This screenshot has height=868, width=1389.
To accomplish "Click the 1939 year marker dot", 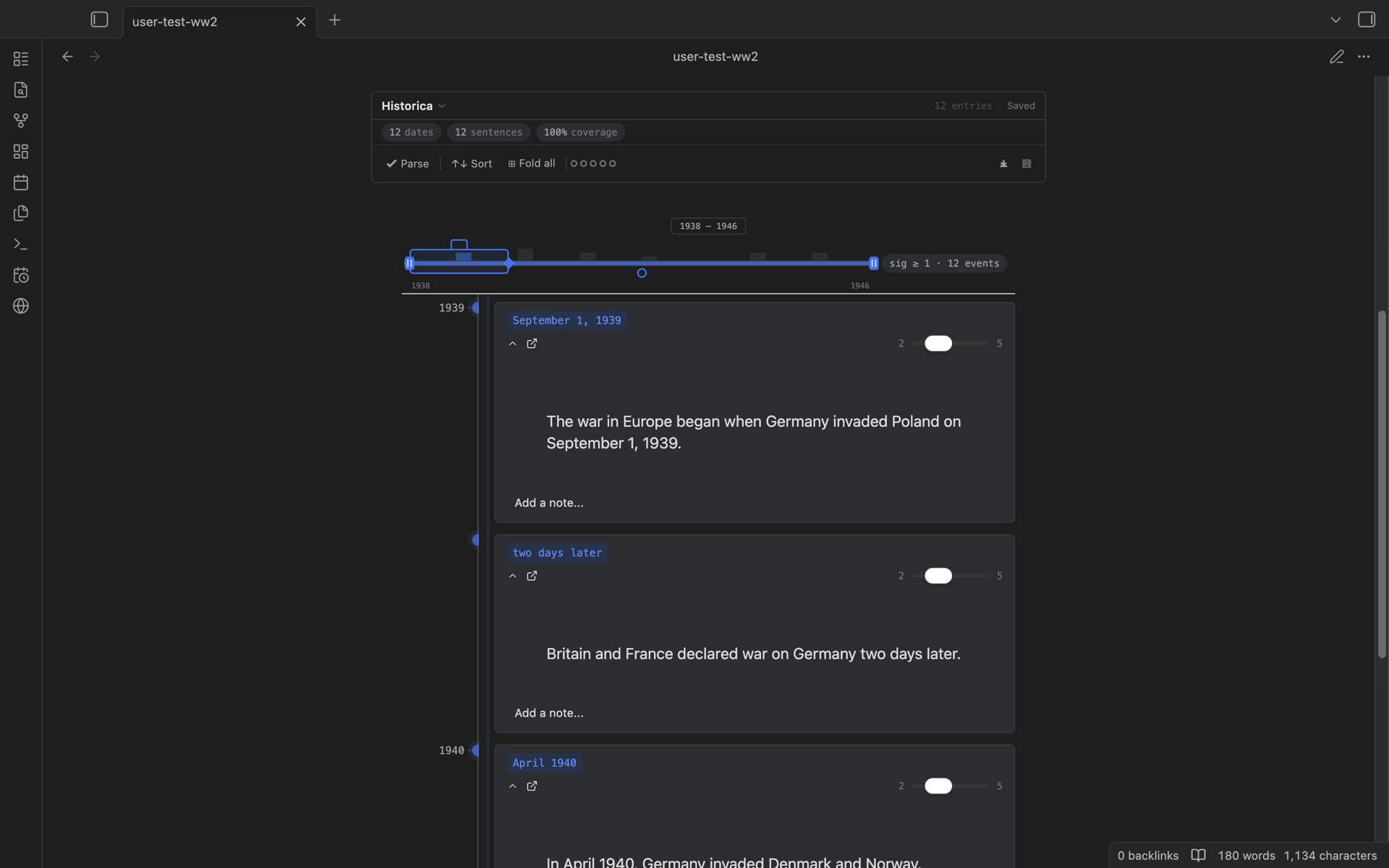I will 475,308.
